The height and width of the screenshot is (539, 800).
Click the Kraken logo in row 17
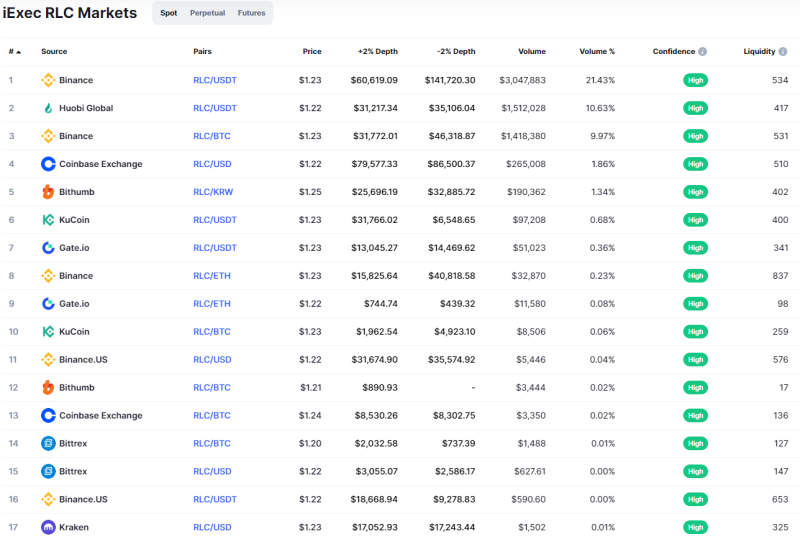[x=48, y=527]
